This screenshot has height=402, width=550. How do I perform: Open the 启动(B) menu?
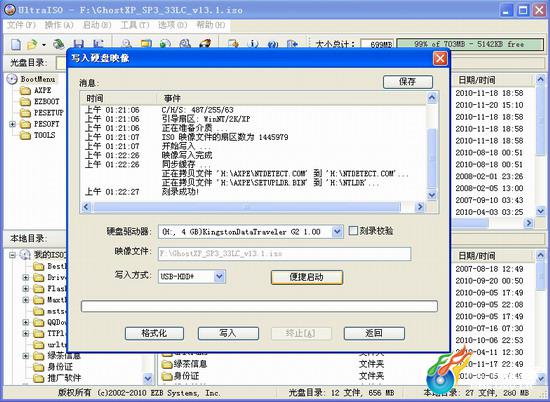[97, 25]
